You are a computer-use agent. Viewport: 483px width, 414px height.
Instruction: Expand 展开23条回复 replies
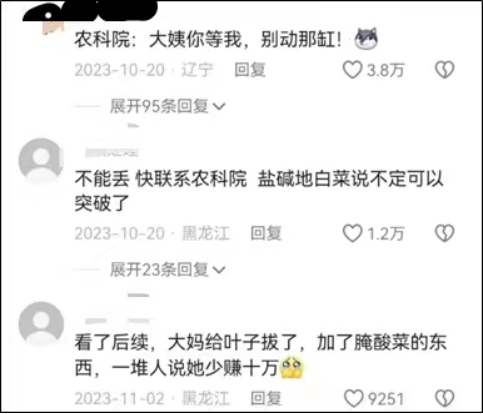click(168, 270)
